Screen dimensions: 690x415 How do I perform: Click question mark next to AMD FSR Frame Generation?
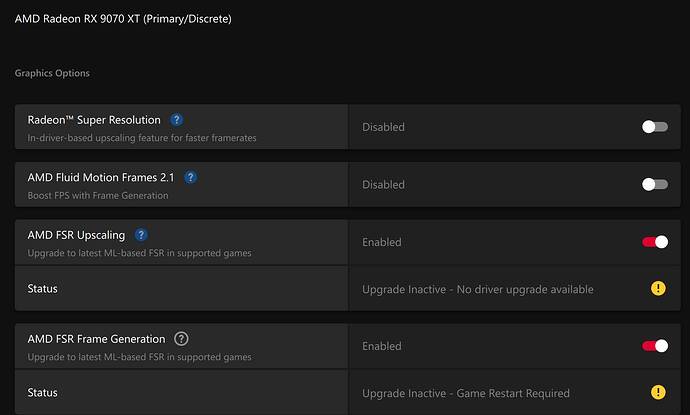tap(181, 339)
